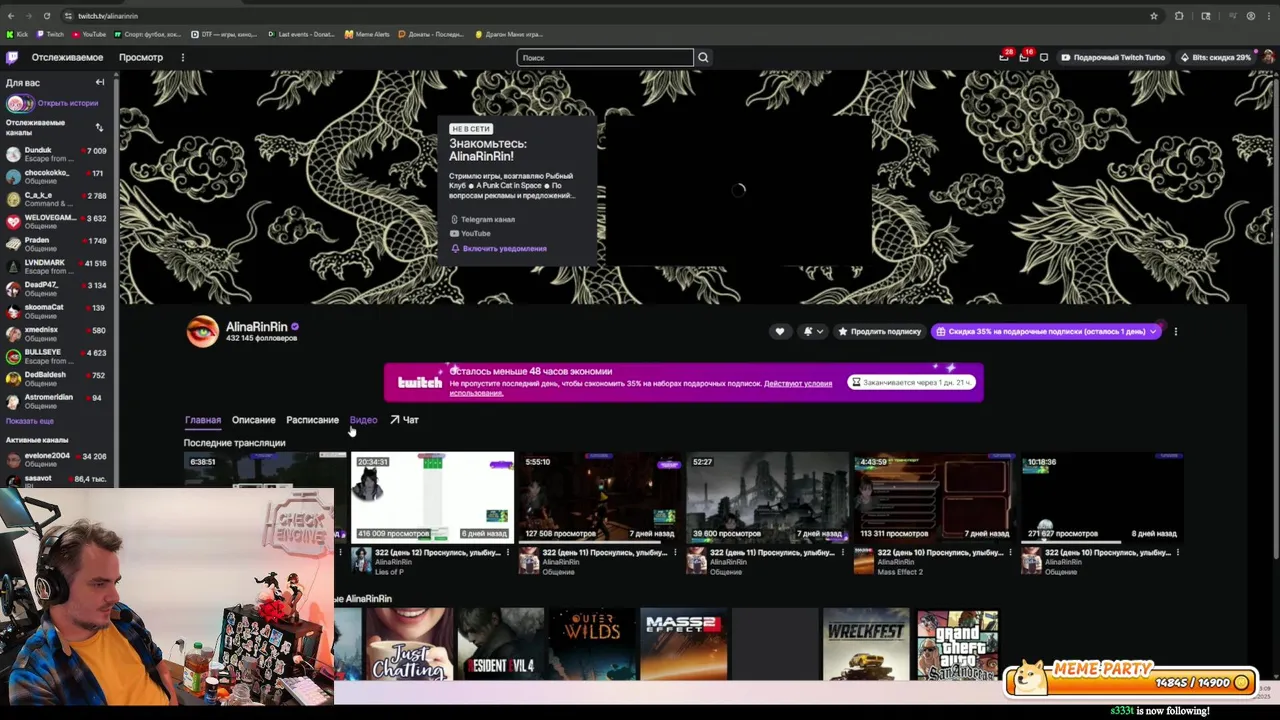Open the Twitch home logo
The image size is (1280, 720).
click(12, 57)
